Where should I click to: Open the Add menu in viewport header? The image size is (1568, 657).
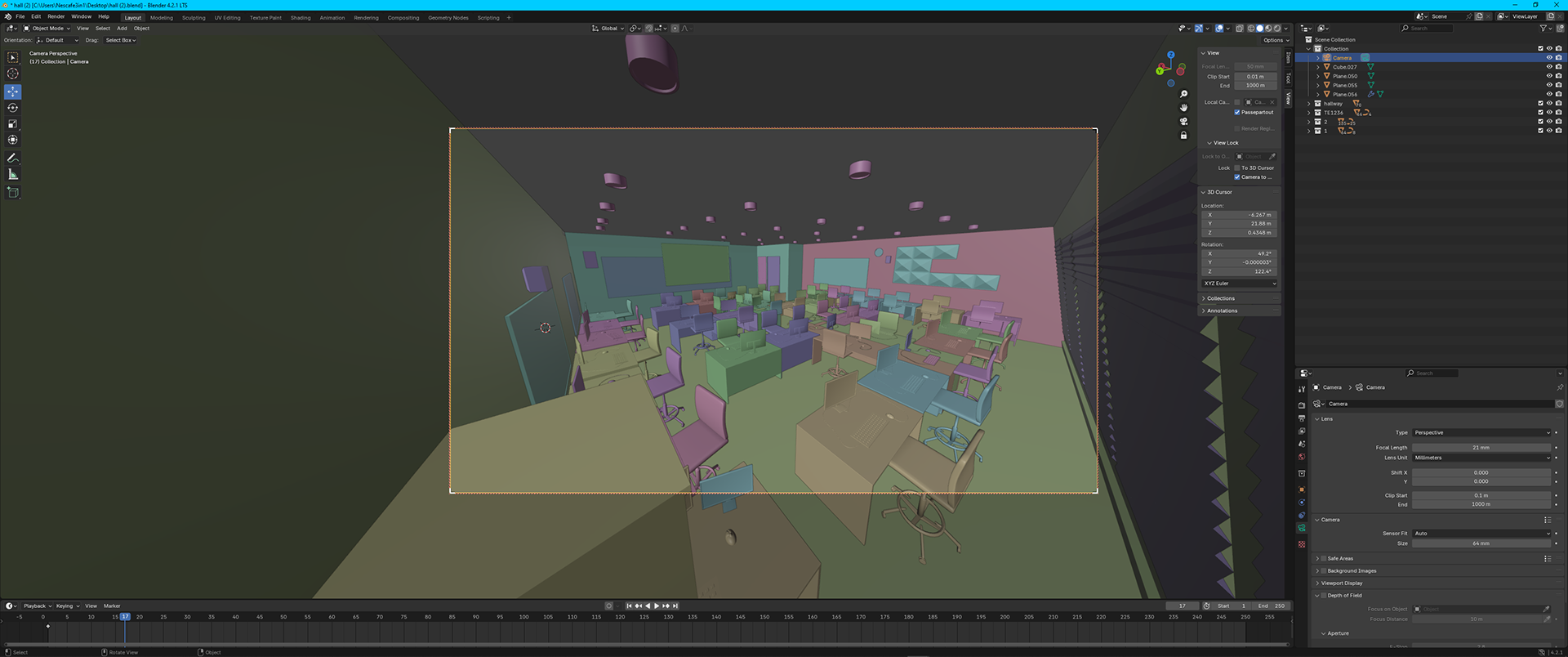[x=122, y=29]
